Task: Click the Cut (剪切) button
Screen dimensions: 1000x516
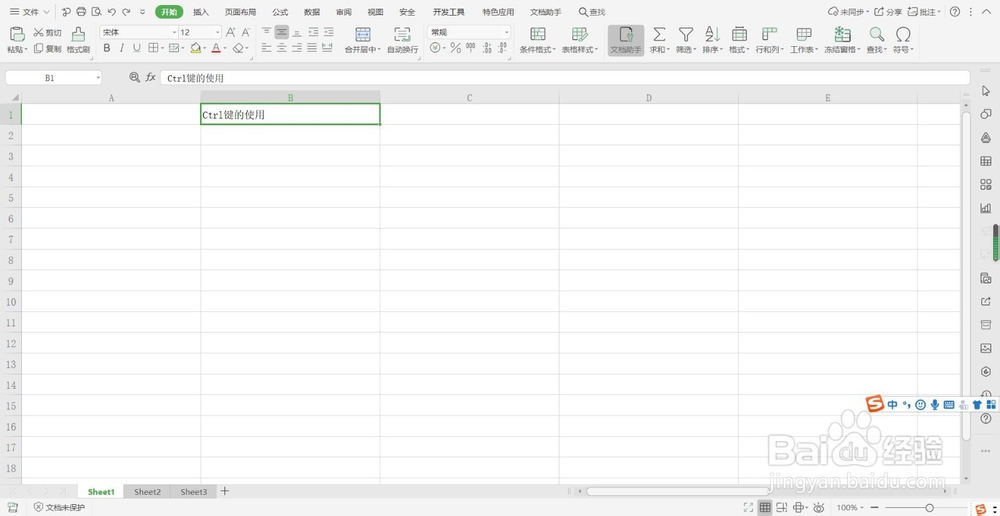Action: coord(47,33)
